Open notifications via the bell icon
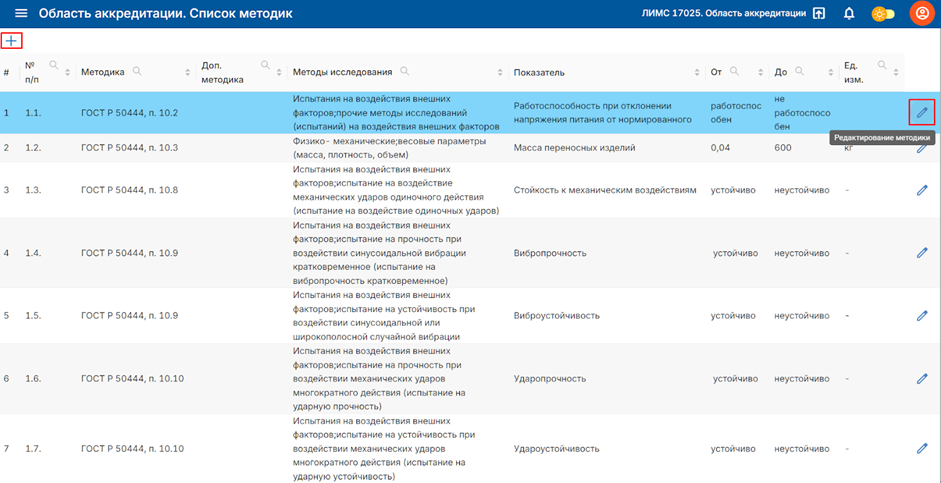Image resolution: width=941 pixels, height=483 pixels. 849,14
